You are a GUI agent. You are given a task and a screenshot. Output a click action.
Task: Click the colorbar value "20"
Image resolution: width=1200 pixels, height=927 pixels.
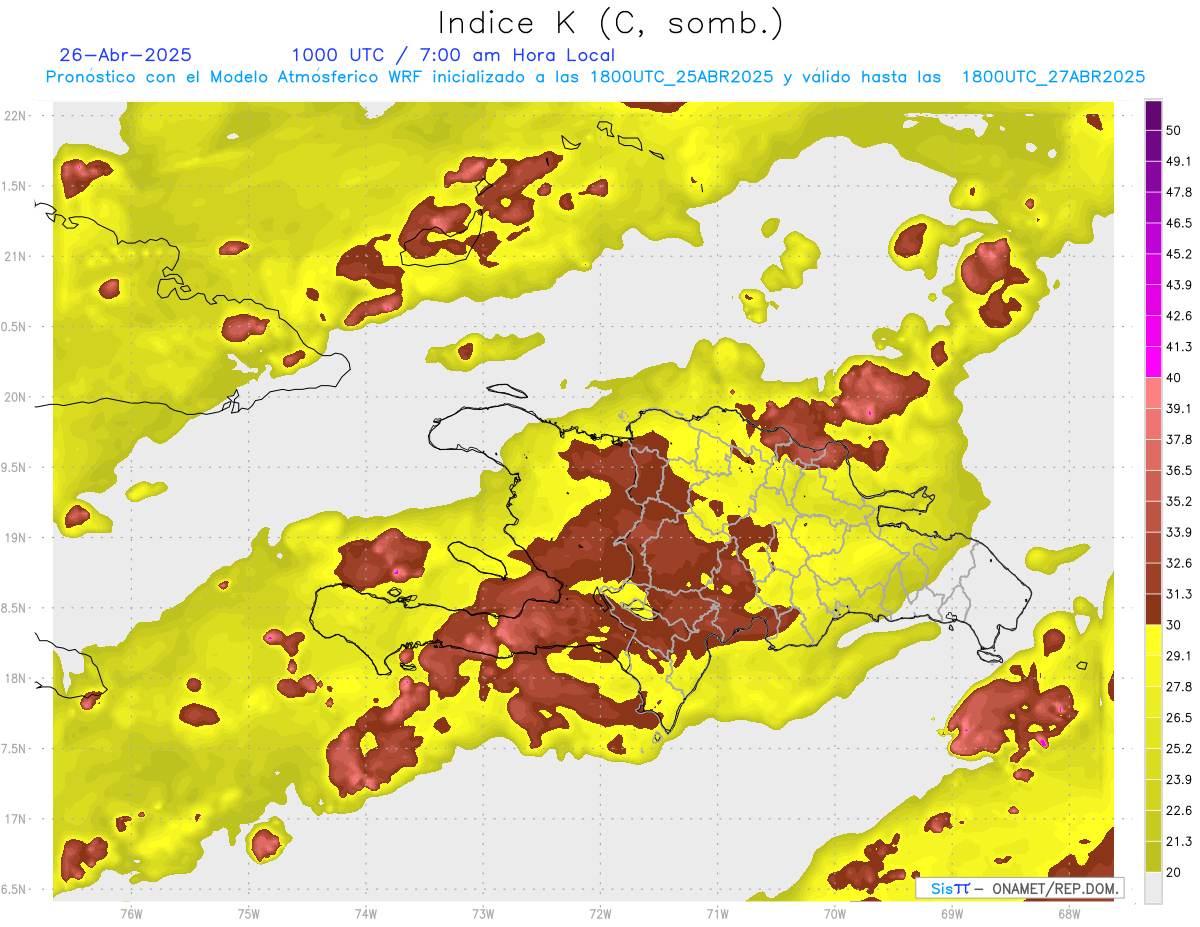click(x=1175, y=872)
